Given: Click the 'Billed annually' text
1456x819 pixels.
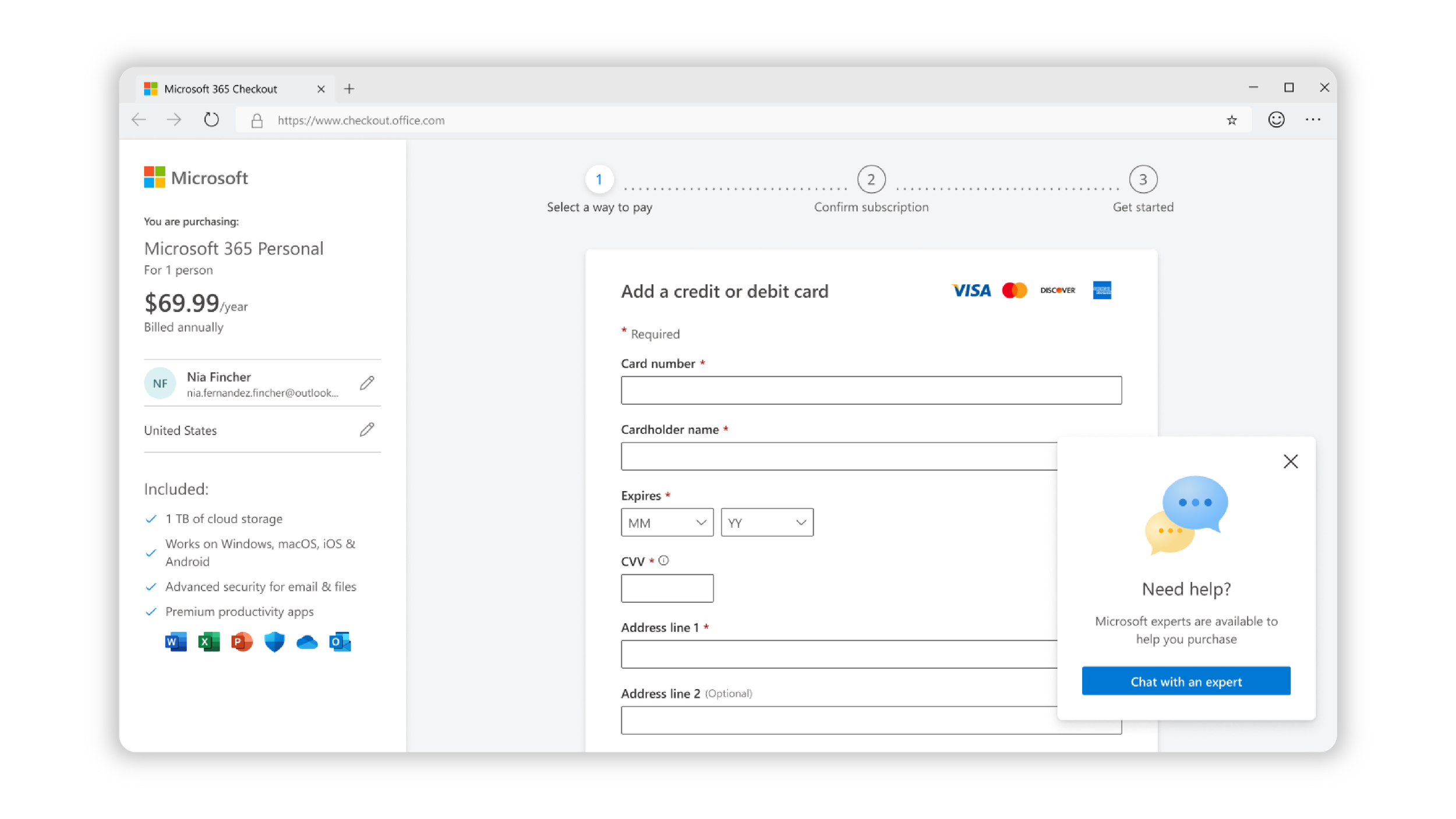Looking at the screenshot, I should click(183, 327).
